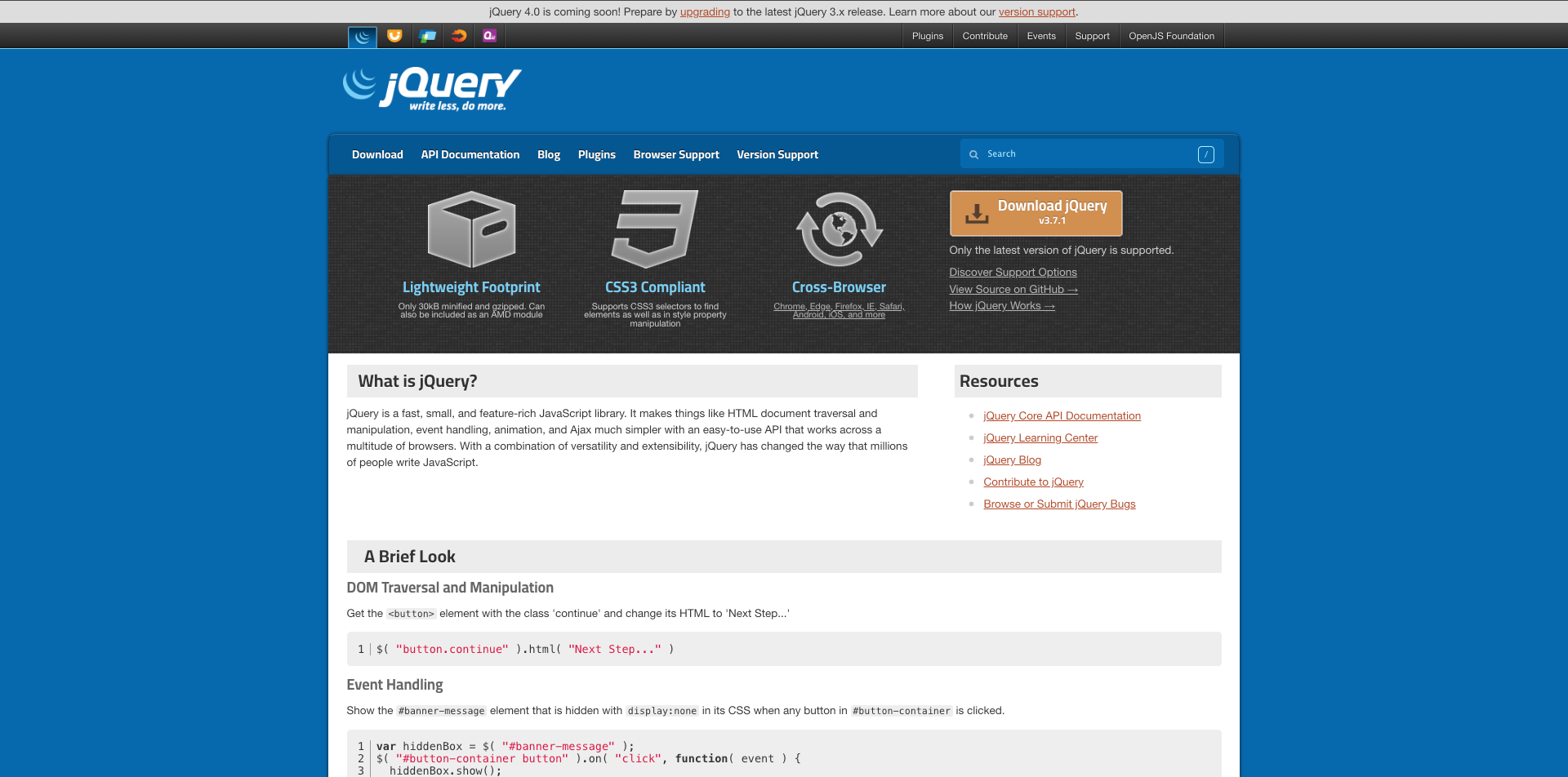1568x777 pixels.
Task: Open the Events top bar menu
Action: [1041, 36]
